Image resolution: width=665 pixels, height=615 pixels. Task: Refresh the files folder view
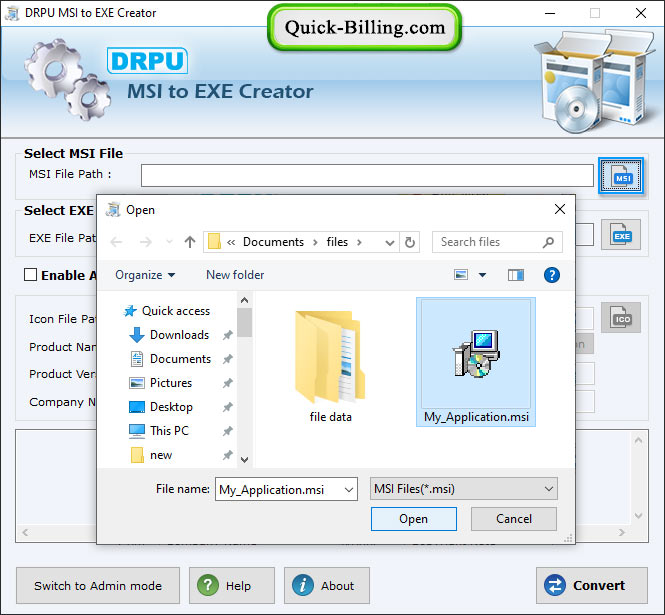point(410,242)
